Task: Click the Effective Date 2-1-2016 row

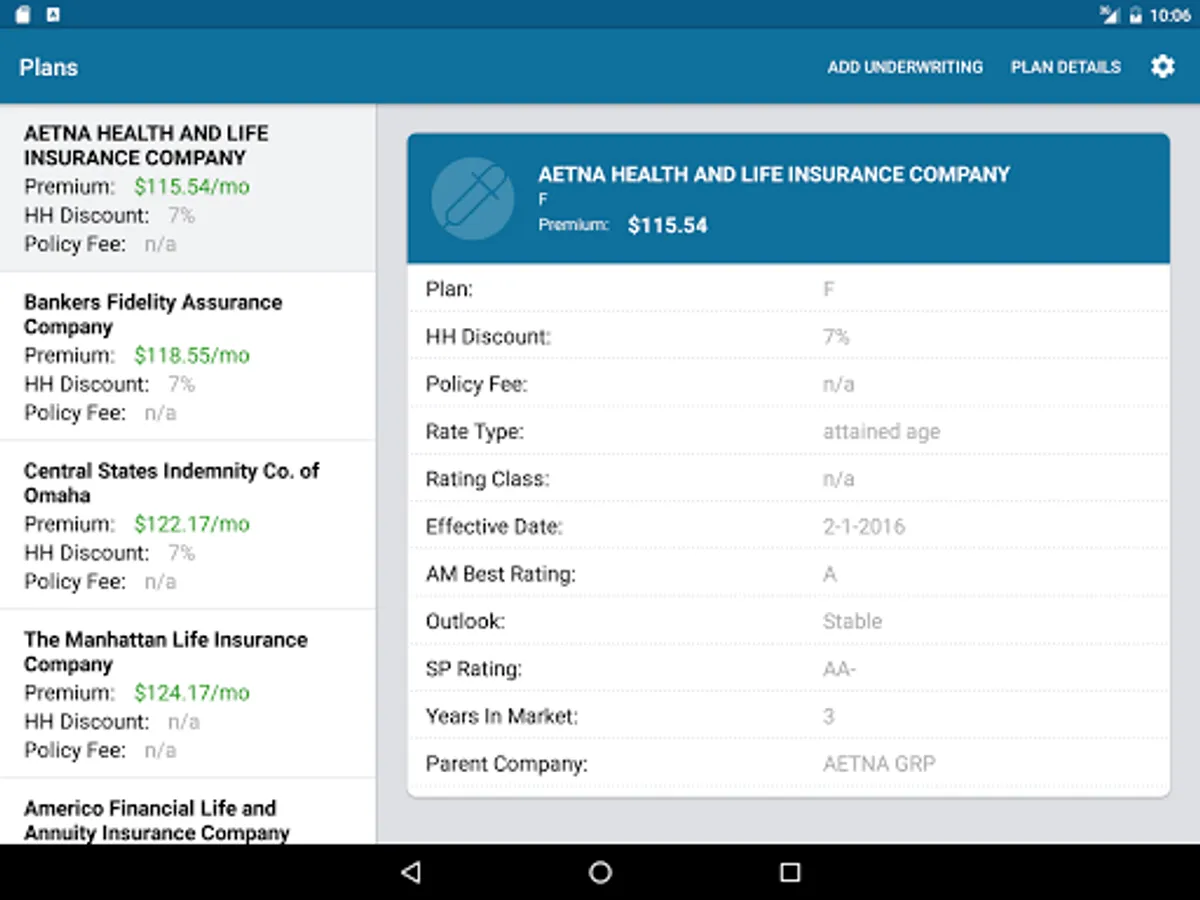Action: 788,526
